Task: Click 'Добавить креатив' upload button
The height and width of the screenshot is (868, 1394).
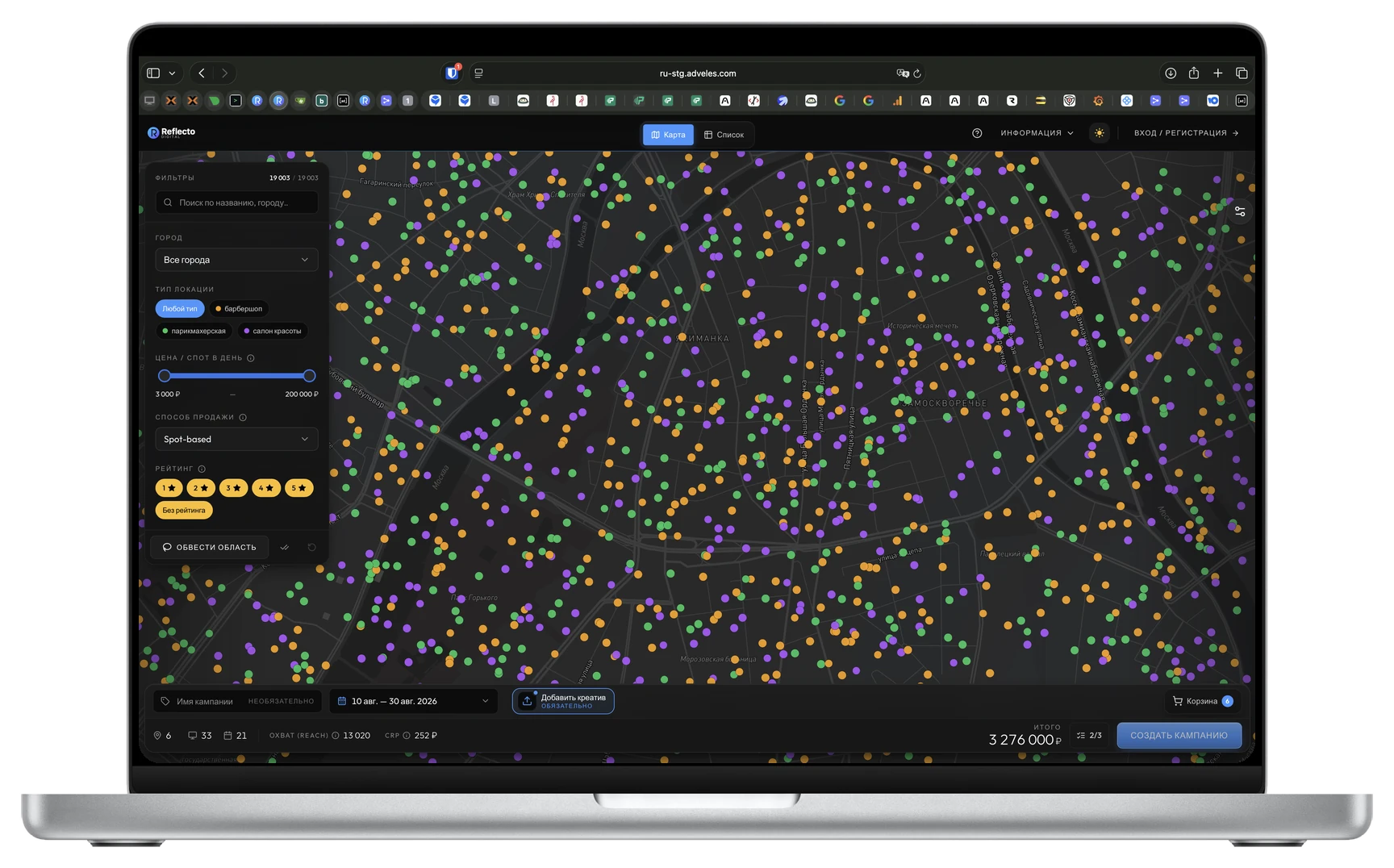Action: coord(563,701)
